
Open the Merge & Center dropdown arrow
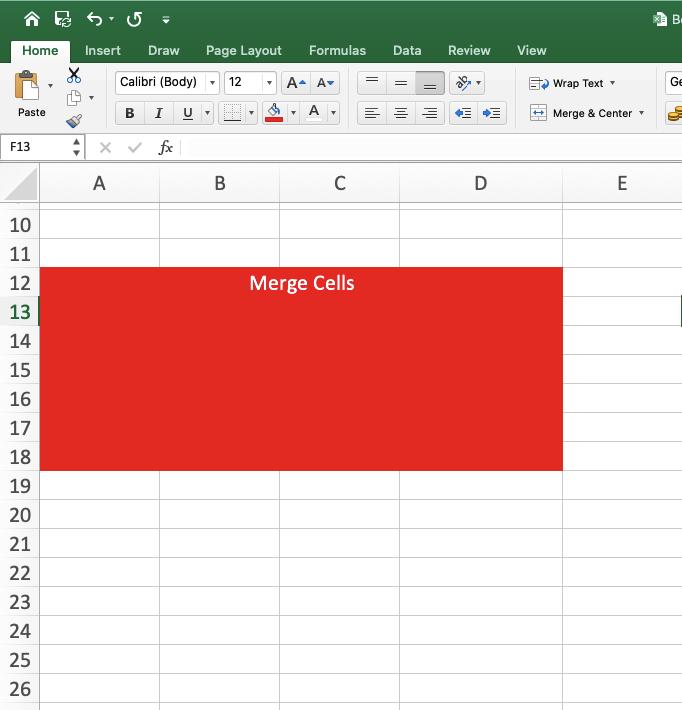641,113
